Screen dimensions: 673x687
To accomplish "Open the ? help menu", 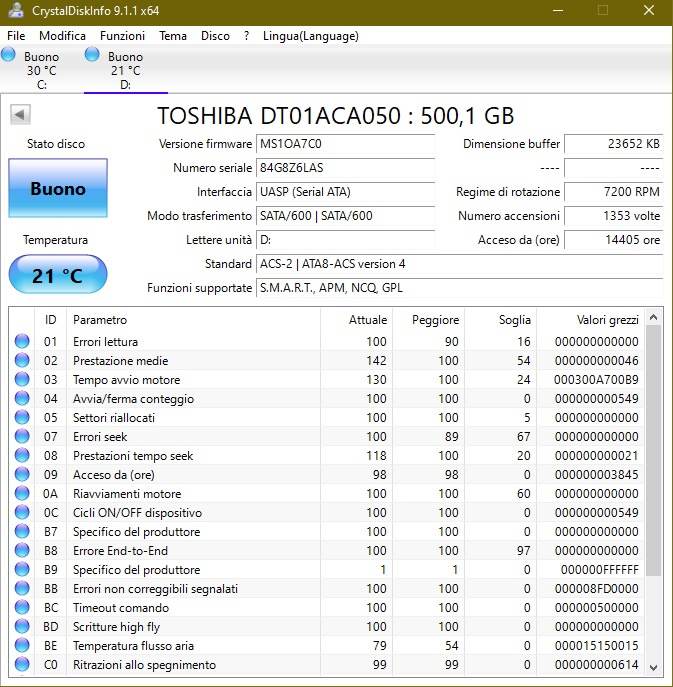I will tap(246, 35).
